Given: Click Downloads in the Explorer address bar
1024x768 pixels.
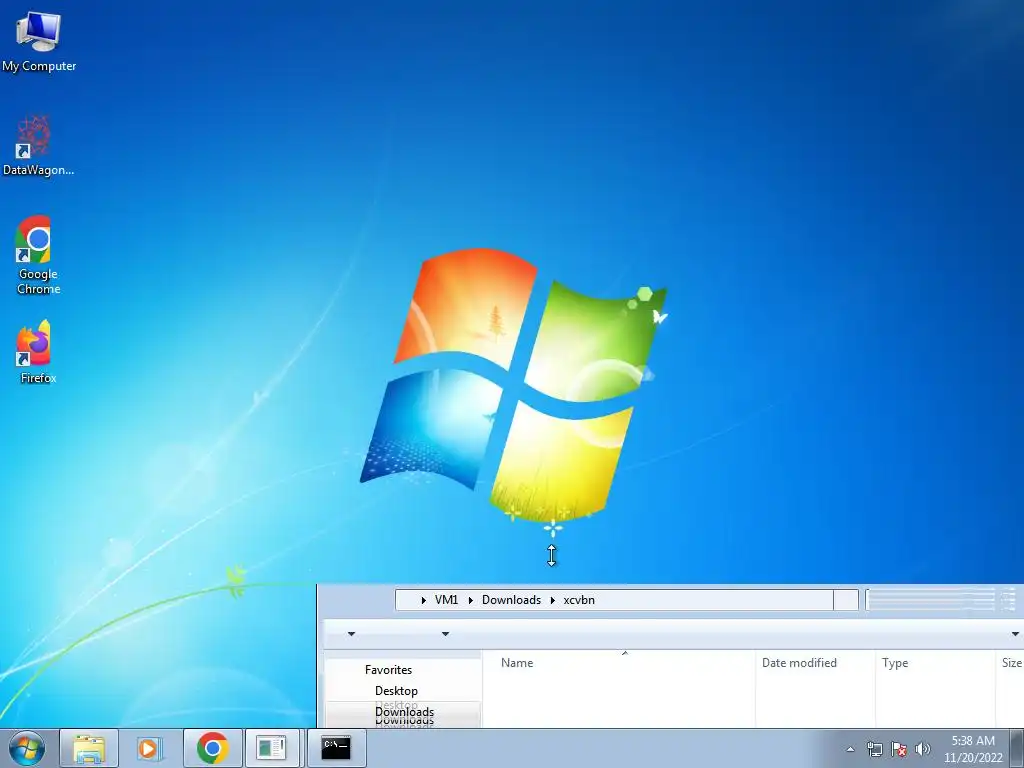Looking at the screenshot, I should [511, 600].
